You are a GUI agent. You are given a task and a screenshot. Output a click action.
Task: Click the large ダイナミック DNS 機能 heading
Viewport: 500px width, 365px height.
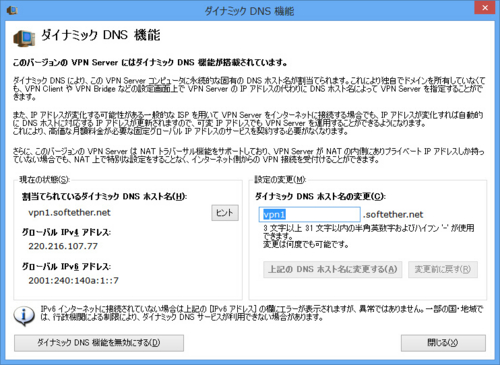(x=101, y=35)
